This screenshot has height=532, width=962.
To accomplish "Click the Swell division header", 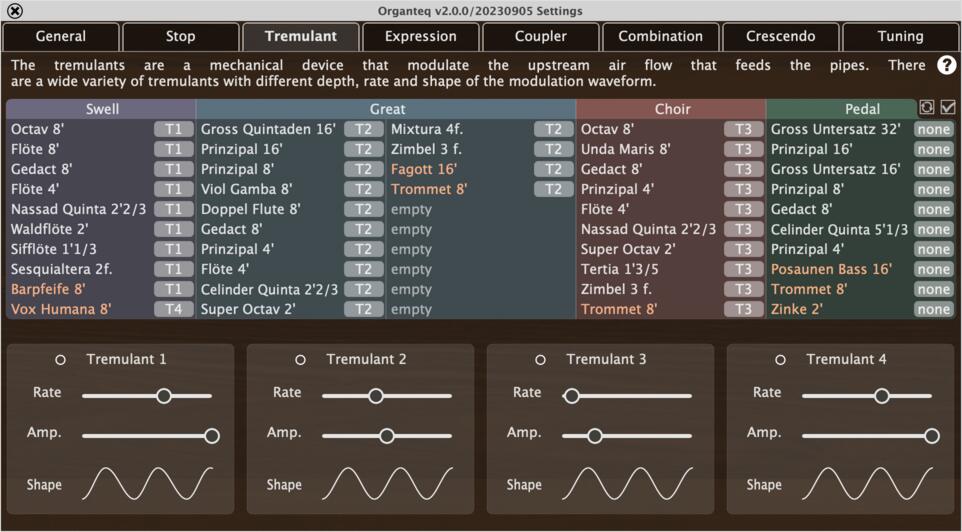I will 101,109.
